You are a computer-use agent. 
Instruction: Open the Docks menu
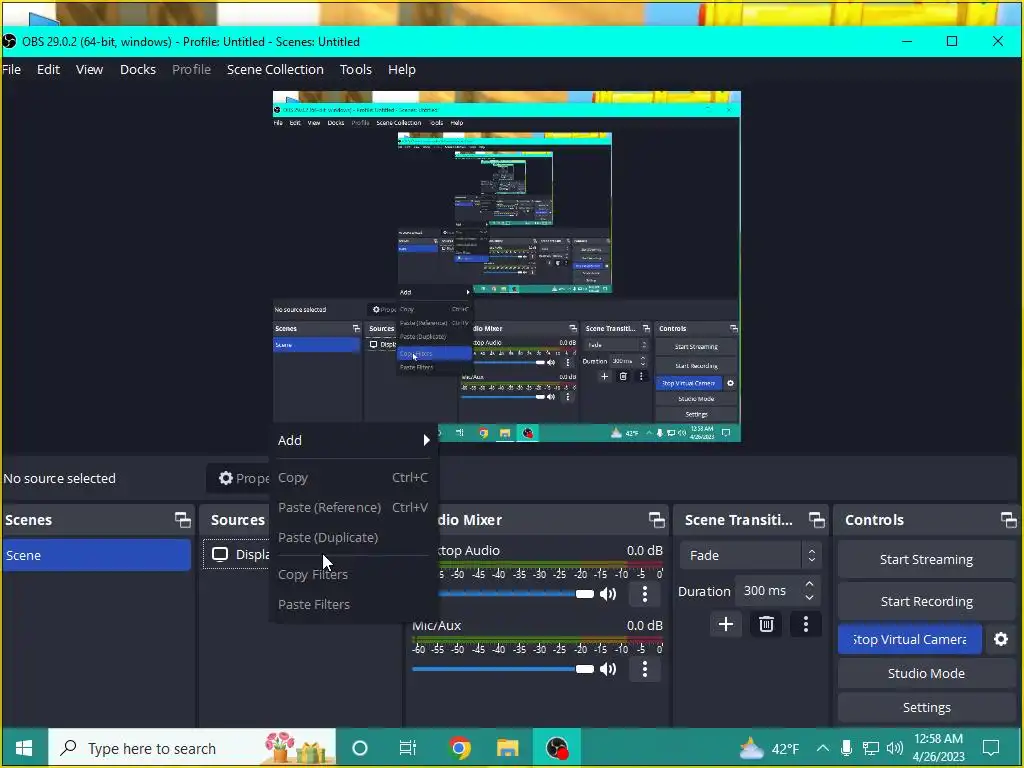tap(138, 69)
